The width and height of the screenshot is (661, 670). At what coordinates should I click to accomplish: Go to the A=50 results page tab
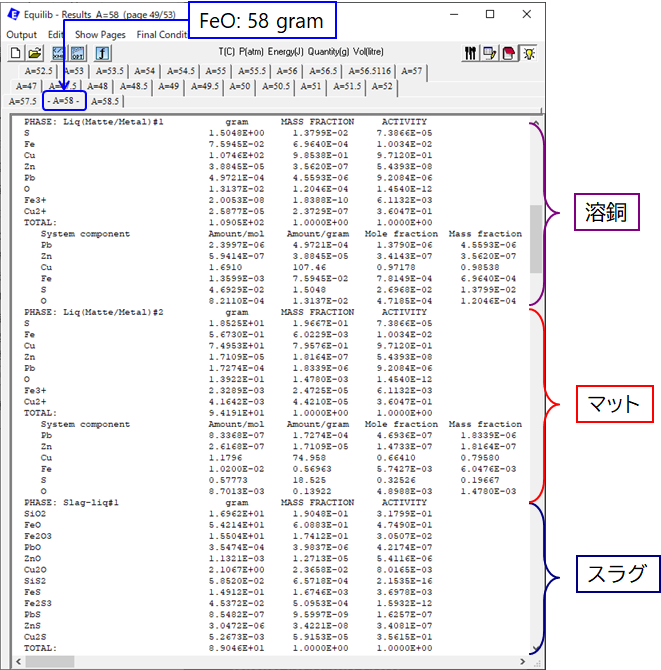pyautogui.click(x=239, y=86)
